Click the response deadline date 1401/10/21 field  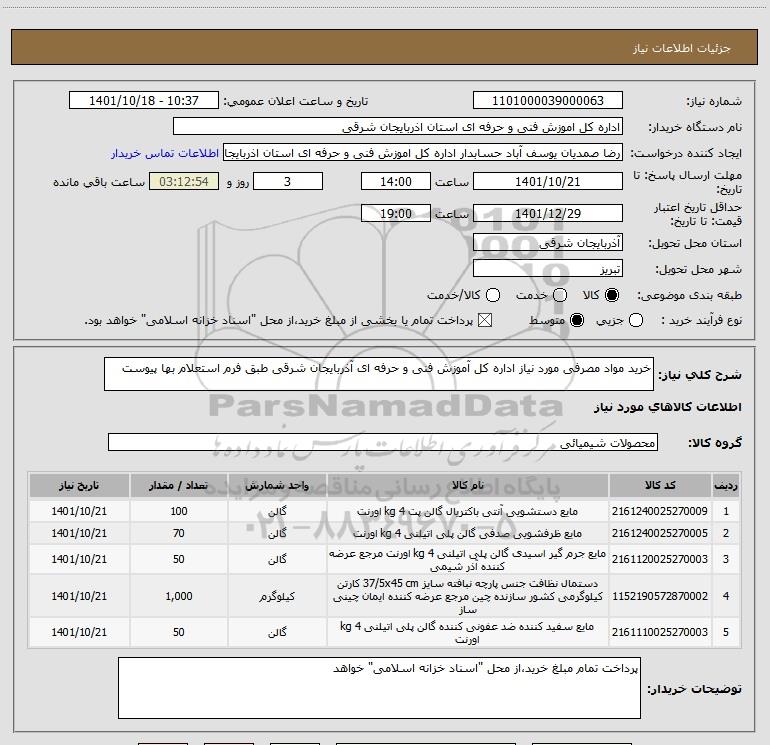click(x=548, y=181)
